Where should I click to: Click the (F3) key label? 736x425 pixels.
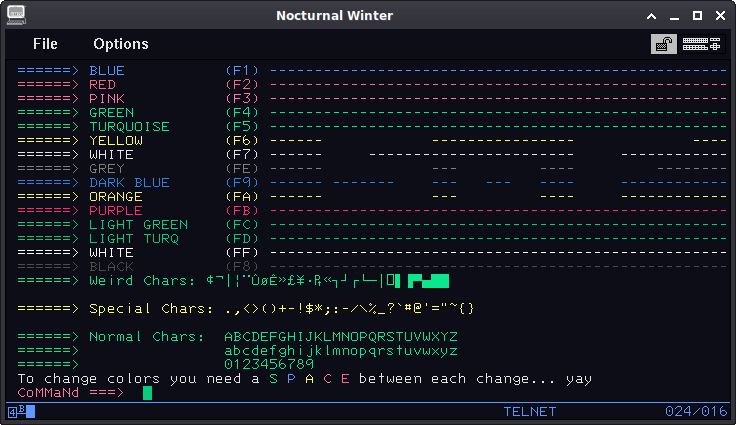coord(242,99)
